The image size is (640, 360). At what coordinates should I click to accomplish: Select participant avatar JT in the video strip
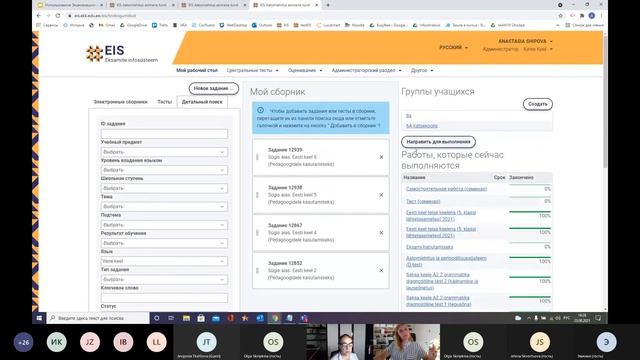(207, 342)
